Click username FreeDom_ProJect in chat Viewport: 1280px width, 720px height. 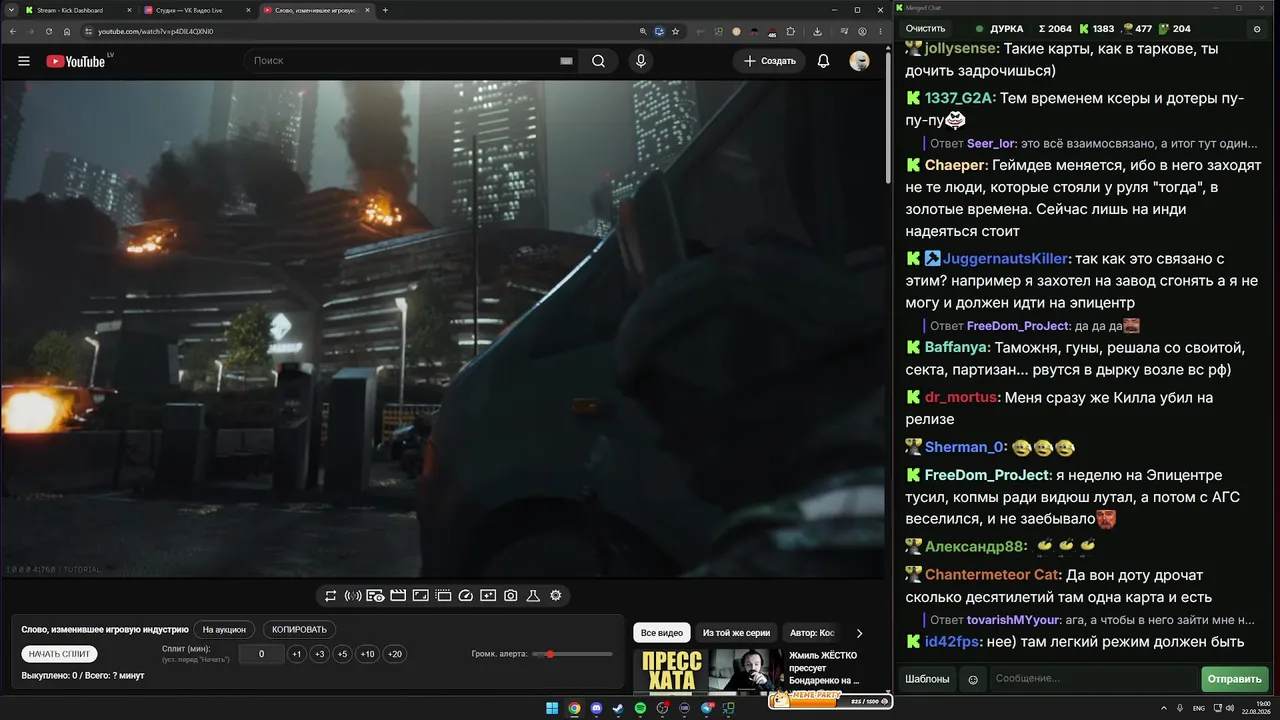[x=986, y=475]
